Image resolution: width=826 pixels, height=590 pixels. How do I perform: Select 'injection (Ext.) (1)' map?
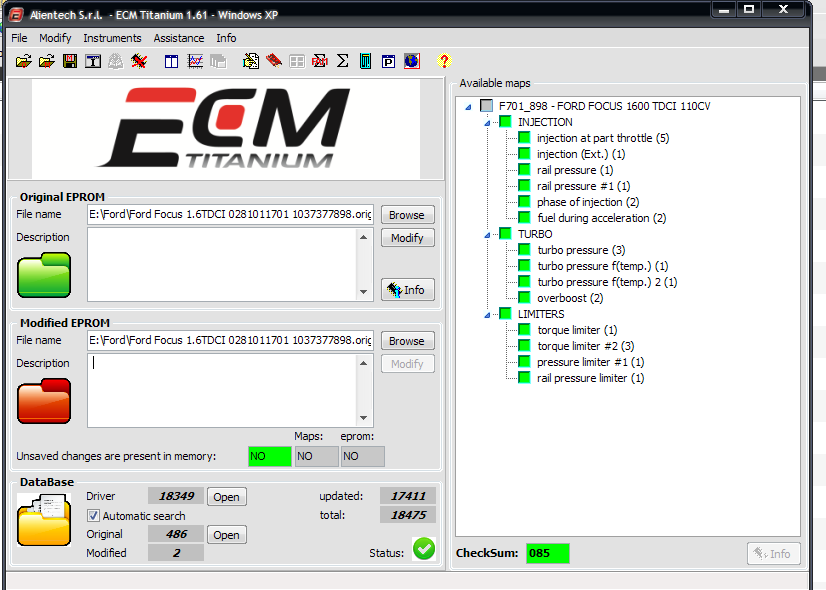[x=581, y=154]
